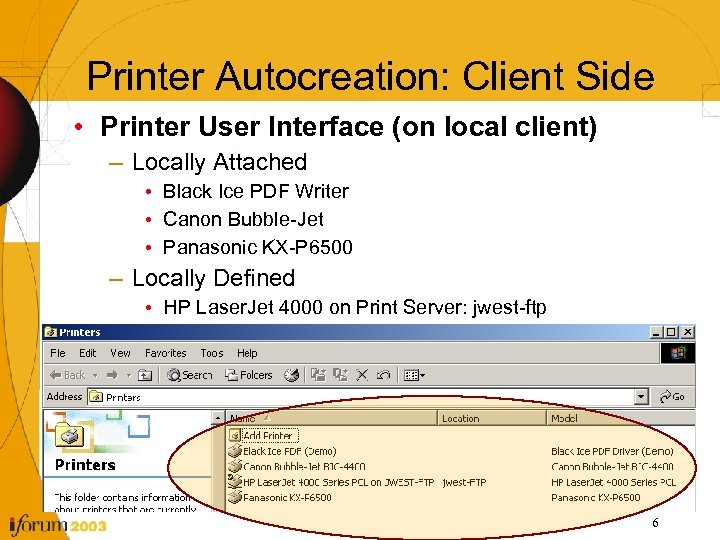The width and height of the screenshot is (720, 540).
Task: Select the Add Printer icon
Action: tap(234, 435)
